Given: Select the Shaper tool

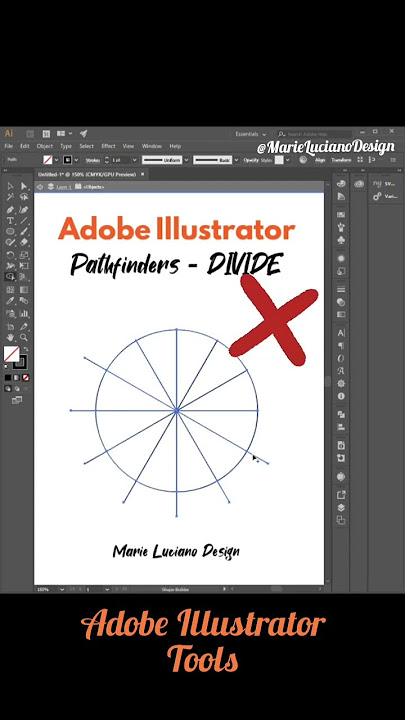Looking at the screenshot, I should pos(10,242).
